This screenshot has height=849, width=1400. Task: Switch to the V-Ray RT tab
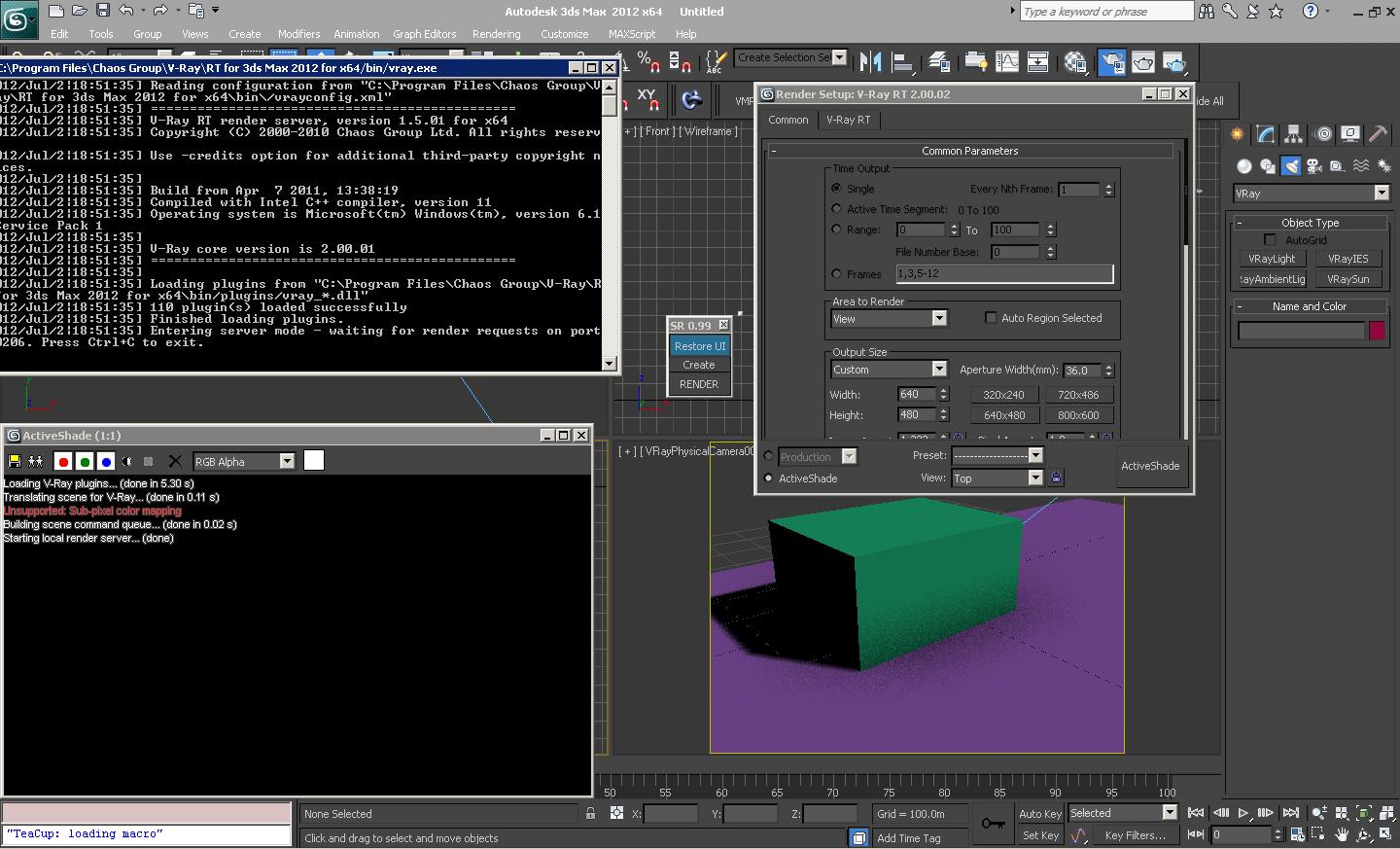pyautogui.click(x=848, y=120)
